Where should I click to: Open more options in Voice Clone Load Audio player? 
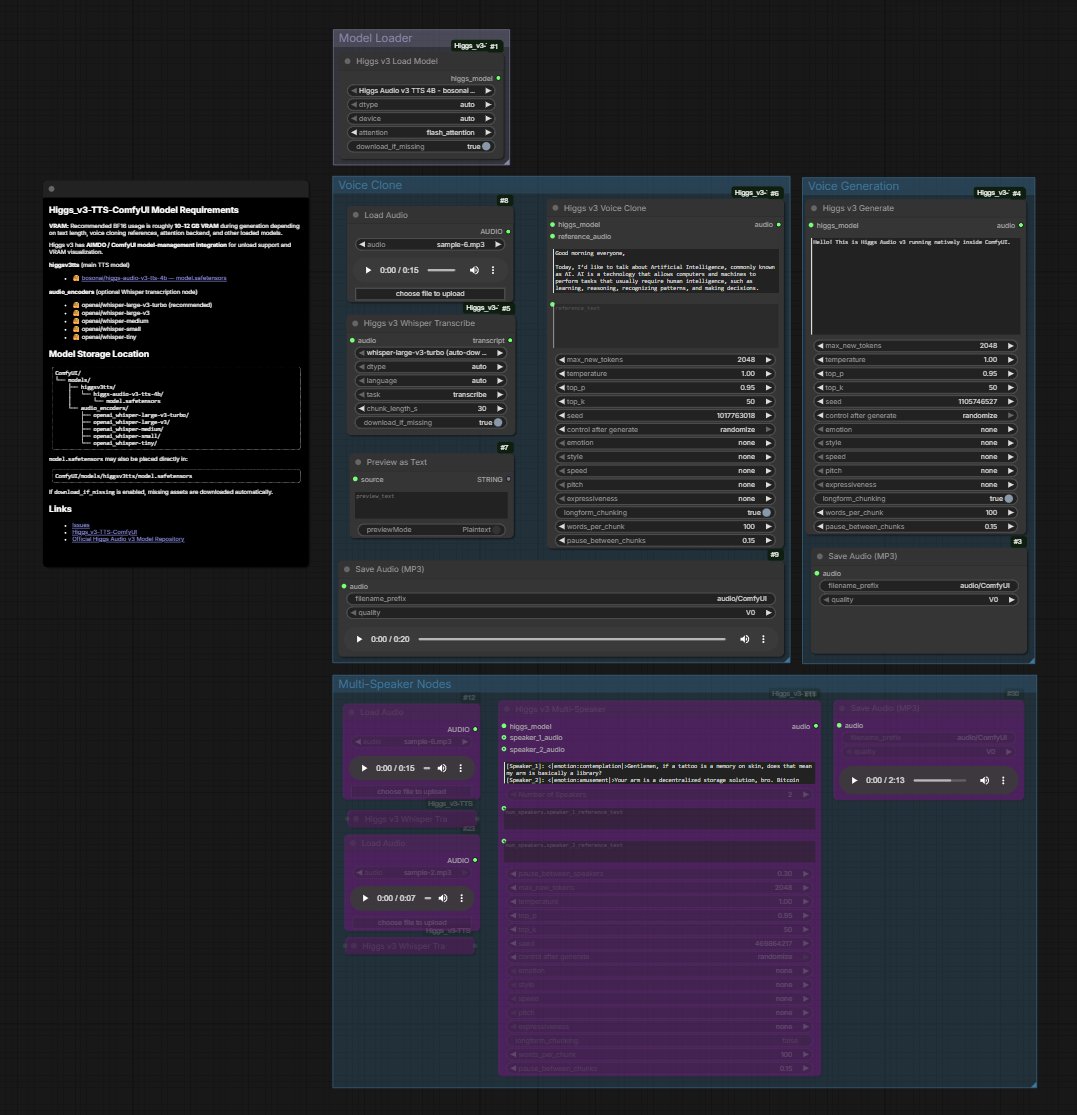click(x=493, y=270)
